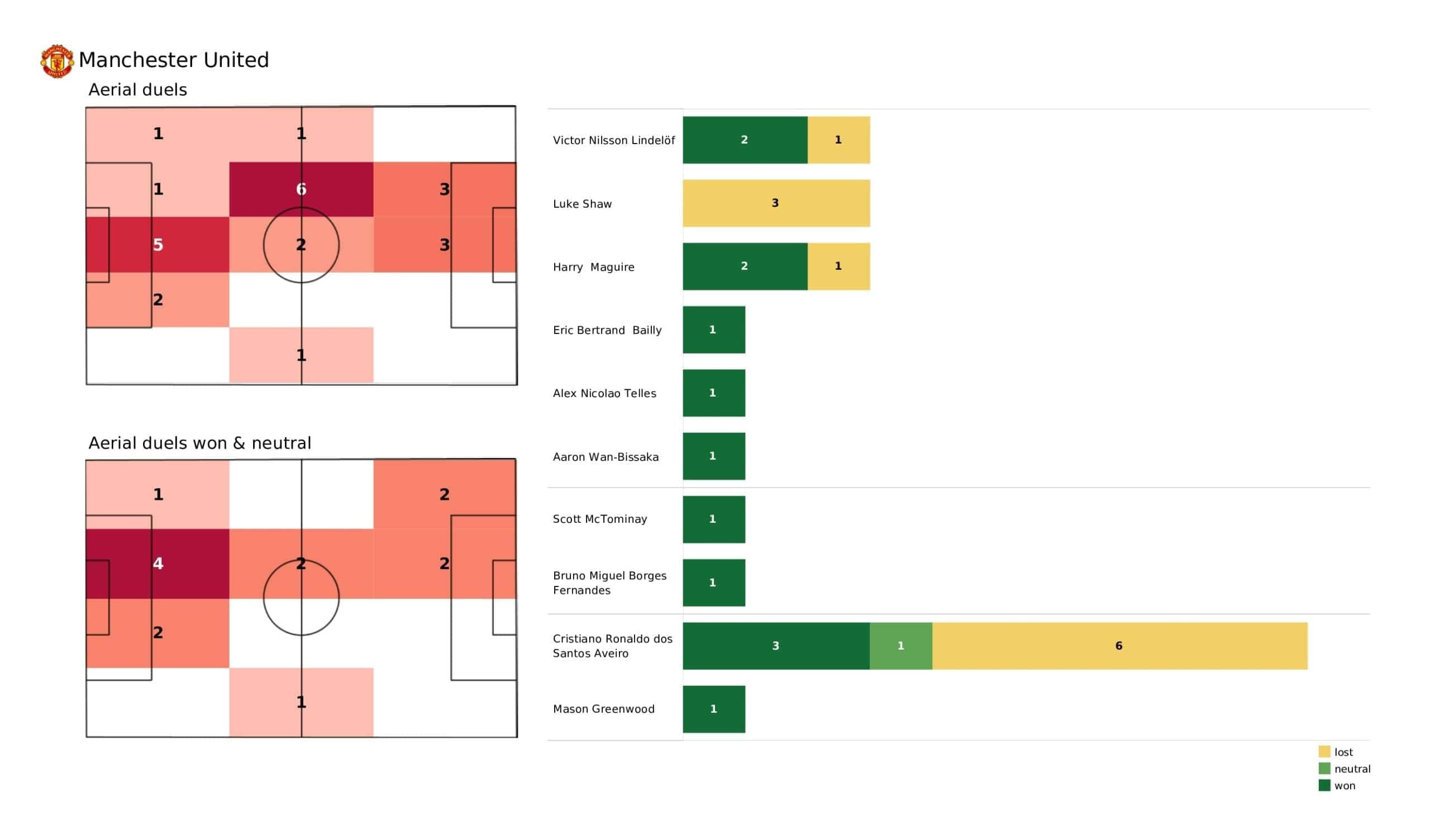
Task: Select the Aaron Wan-Bissaka player label
Action: (606, 457)
